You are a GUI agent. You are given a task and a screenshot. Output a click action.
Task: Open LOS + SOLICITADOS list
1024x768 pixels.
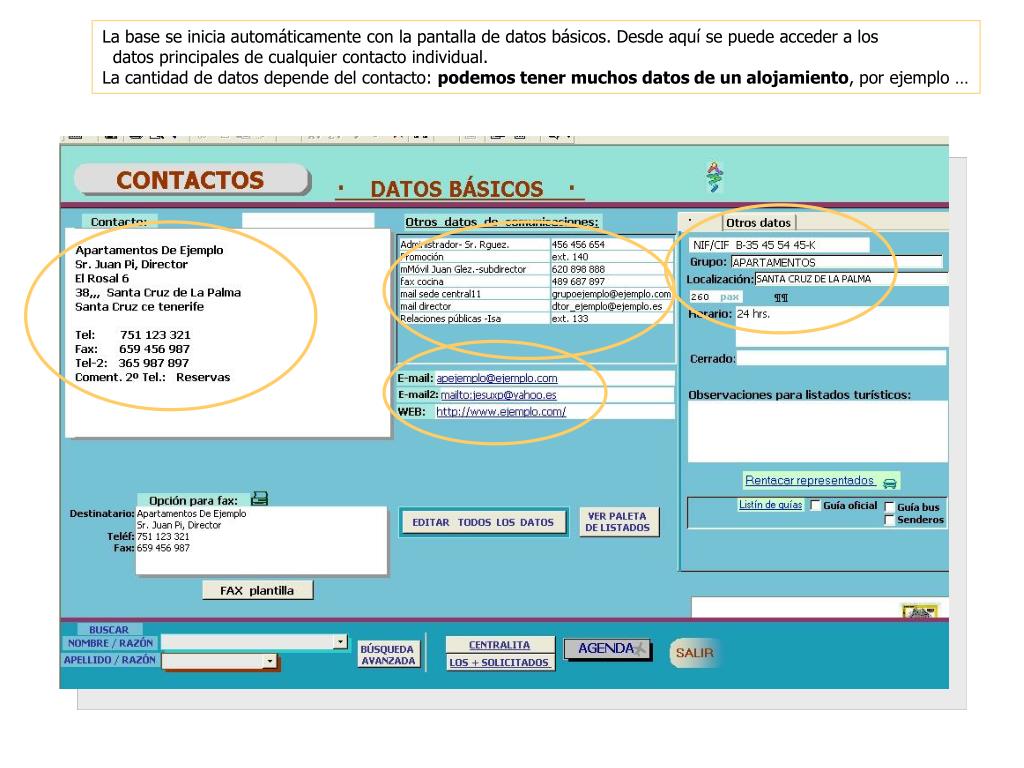point(500,662)
